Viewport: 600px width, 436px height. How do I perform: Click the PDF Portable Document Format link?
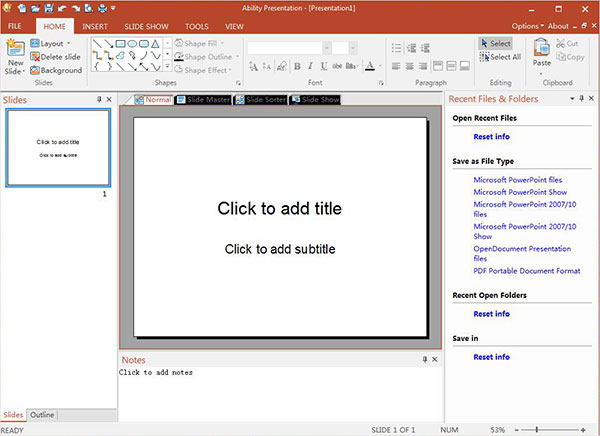pyautogui.click(x=526, y=271)
